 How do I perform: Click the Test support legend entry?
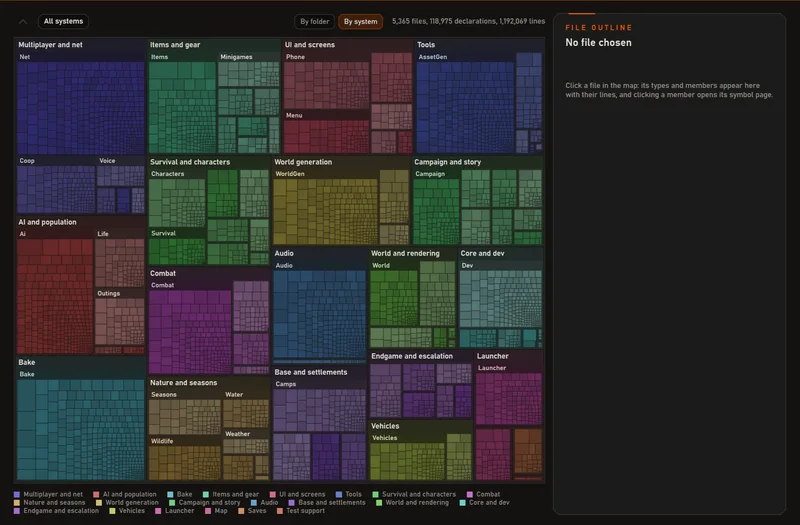coord(301,511)
